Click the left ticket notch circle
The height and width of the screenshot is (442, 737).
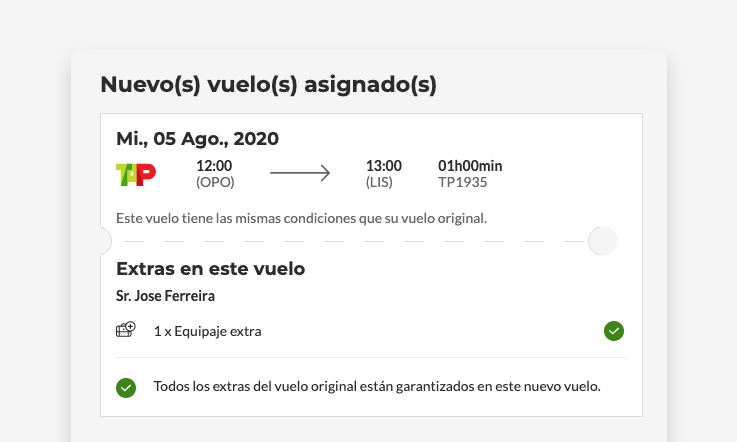point(102,241)
